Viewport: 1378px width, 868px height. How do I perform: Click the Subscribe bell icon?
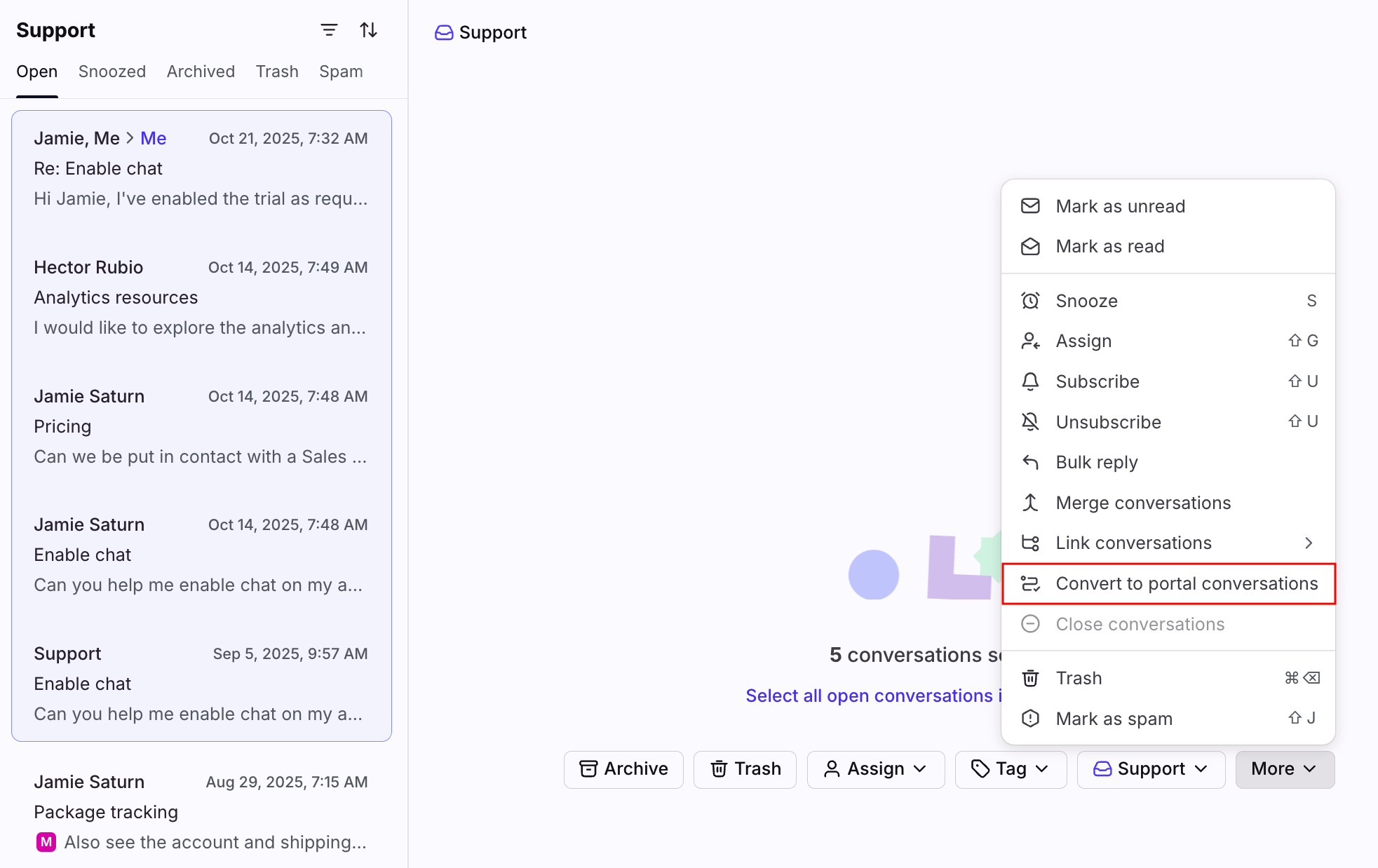[x=1030, y=381]
